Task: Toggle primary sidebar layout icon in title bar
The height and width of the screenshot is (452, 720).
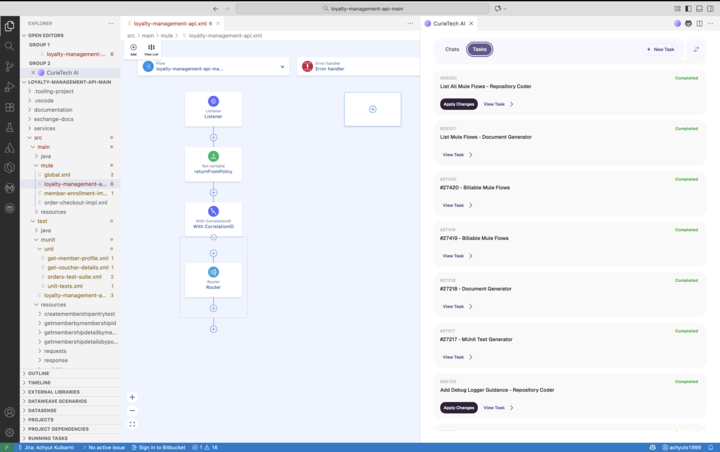Action: [x=688, y=9]
